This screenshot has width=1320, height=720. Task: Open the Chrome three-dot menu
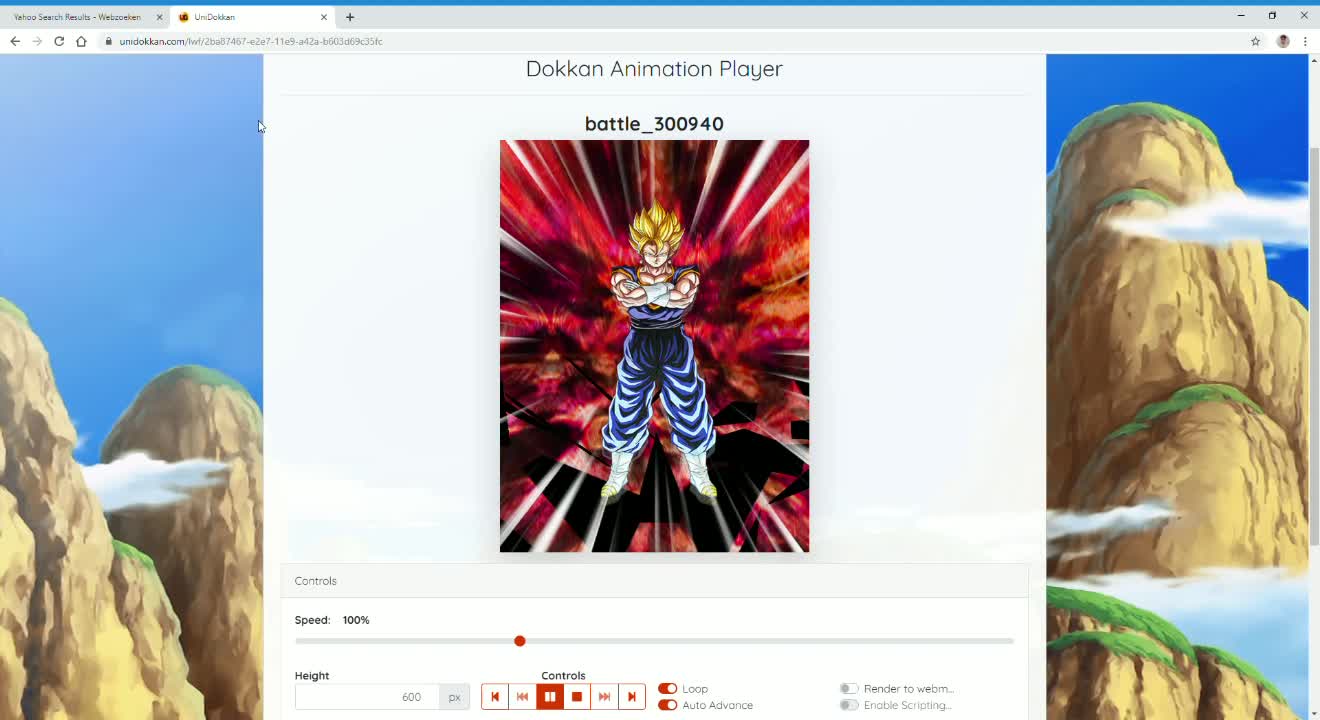(1305, 41)
